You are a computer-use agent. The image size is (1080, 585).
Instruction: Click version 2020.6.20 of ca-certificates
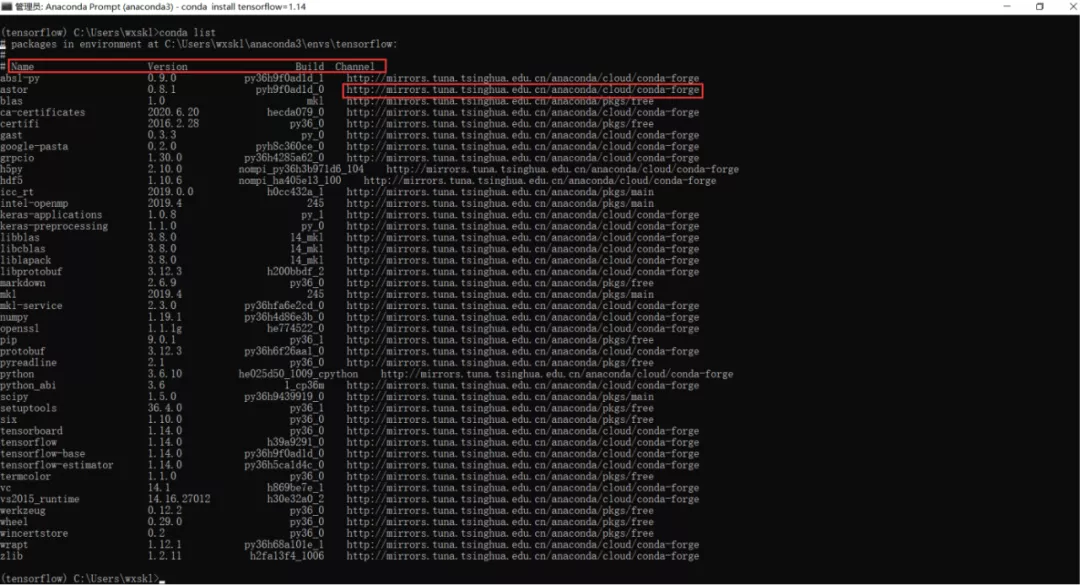click(173, 112)
